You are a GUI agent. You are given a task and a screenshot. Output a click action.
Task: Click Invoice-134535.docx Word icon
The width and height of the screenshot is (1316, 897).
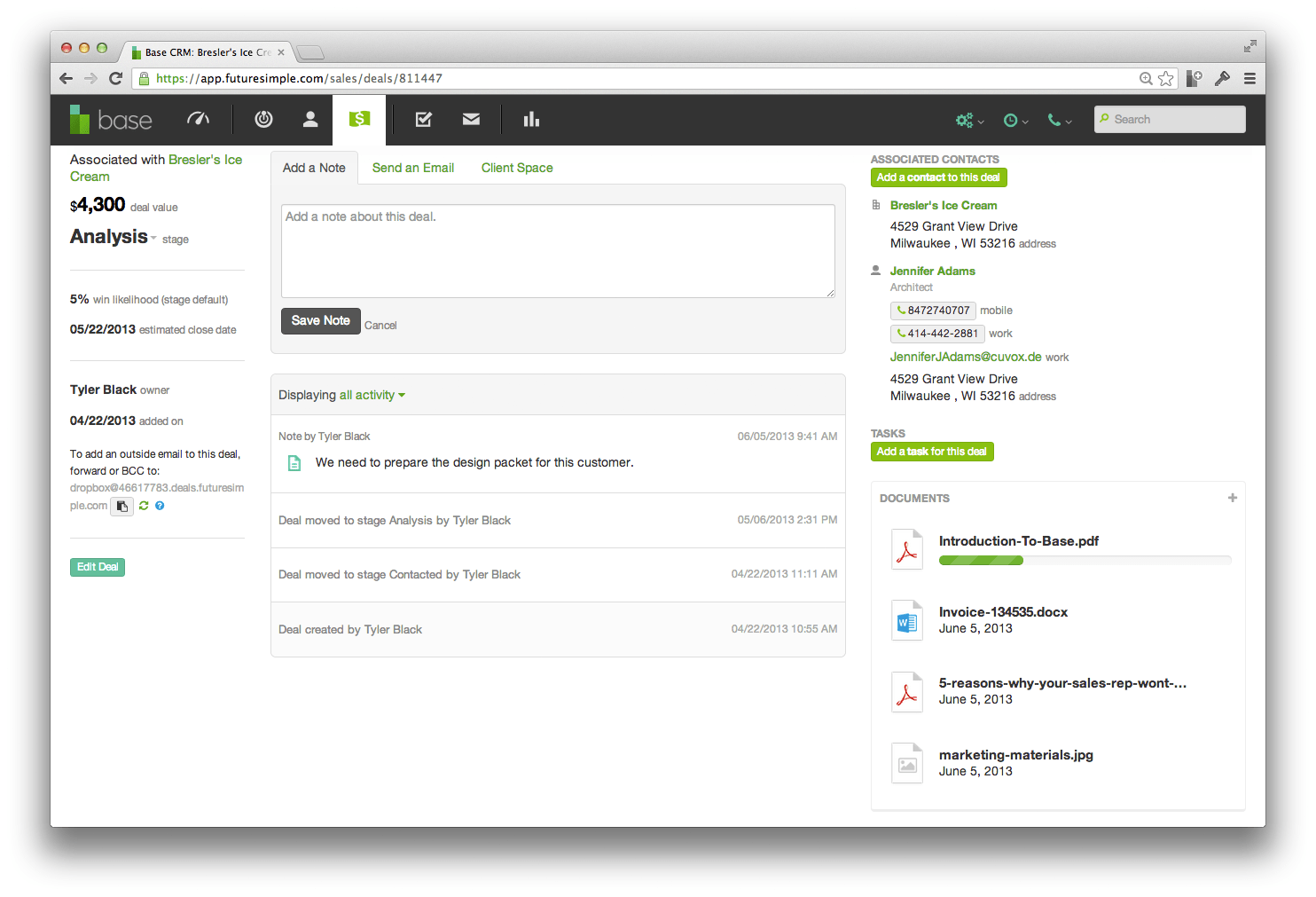click(x=907, y=620)
